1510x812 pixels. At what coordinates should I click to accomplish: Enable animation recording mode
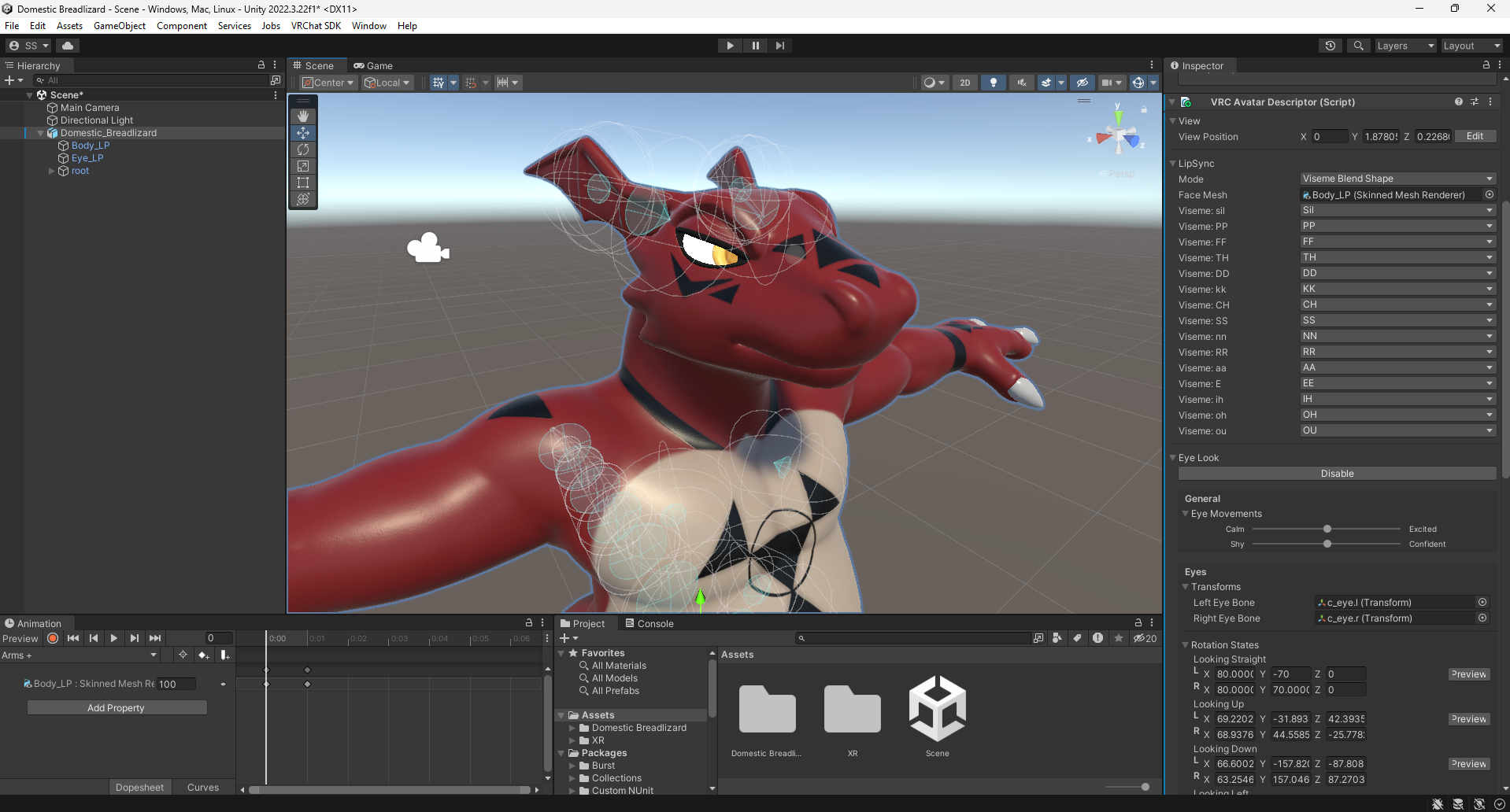click(x=53, y=638)
